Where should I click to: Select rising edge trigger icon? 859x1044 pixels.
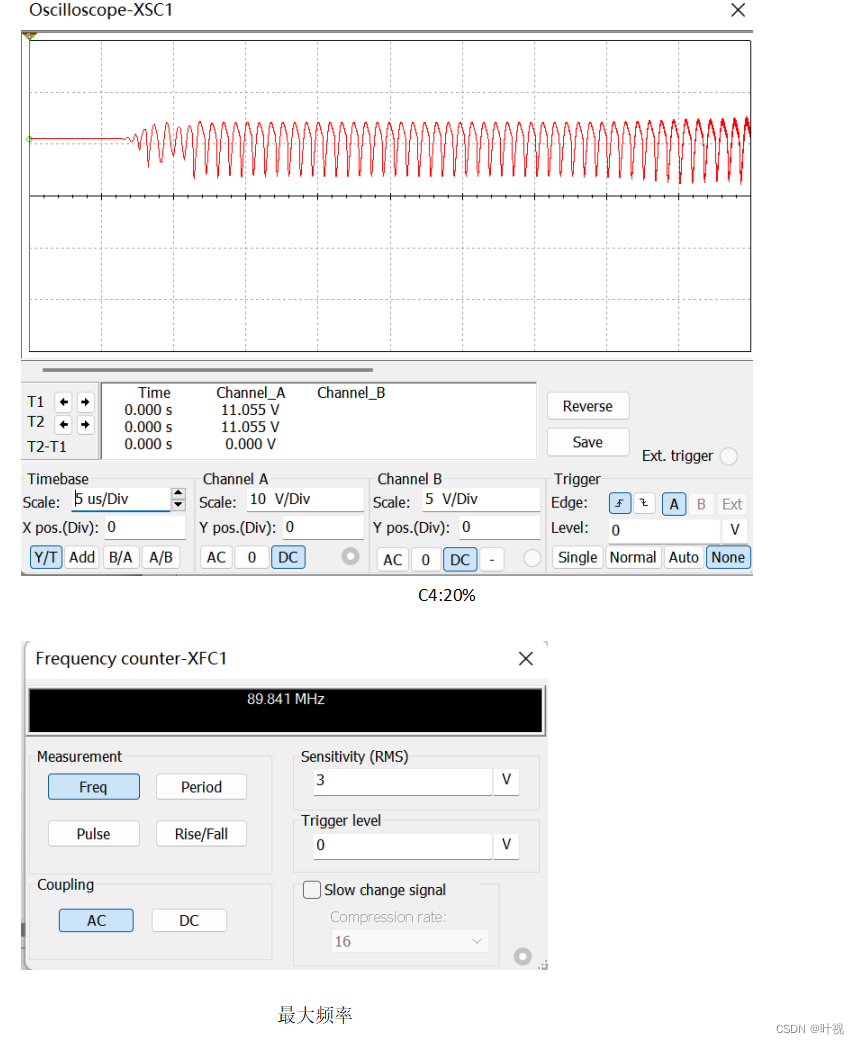pyautogui.click(x=619, y=503)
